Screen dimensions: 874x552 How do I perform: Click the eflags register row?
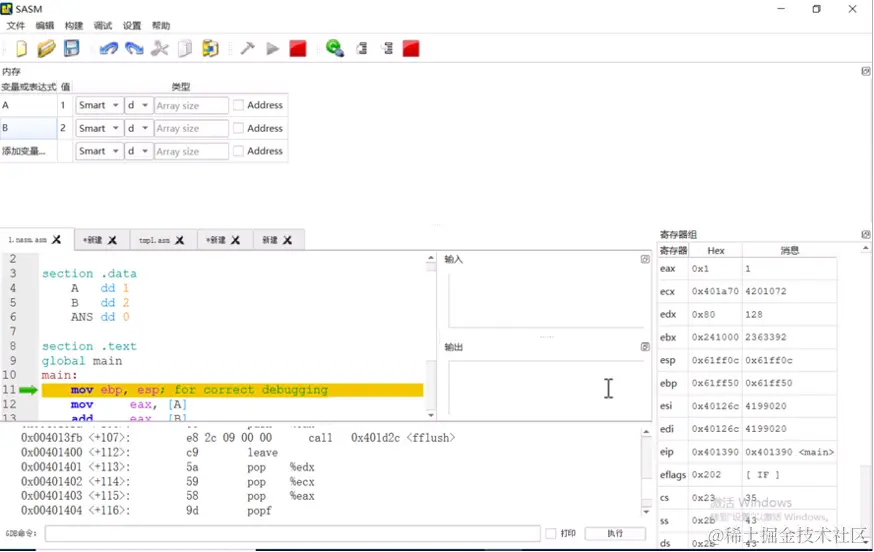point(747,475)
